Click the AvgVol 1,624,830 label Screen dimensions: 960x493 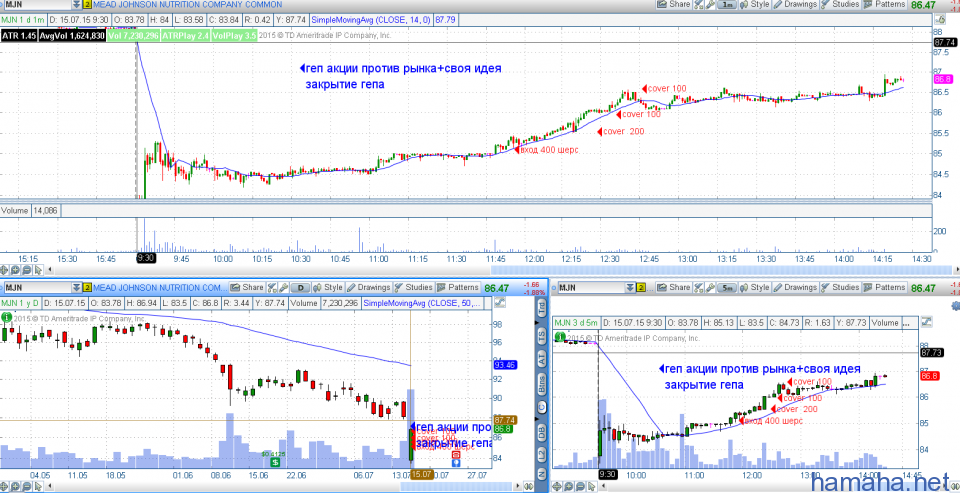(71, 36)
